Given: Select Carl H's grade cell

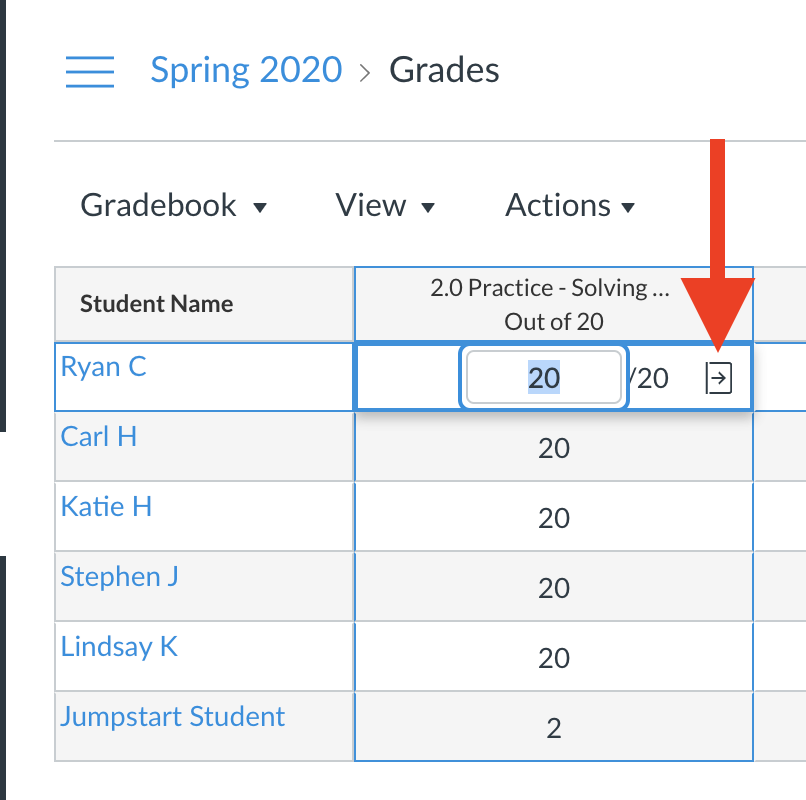Looking at the screenshot, I should tap(553, 447).
